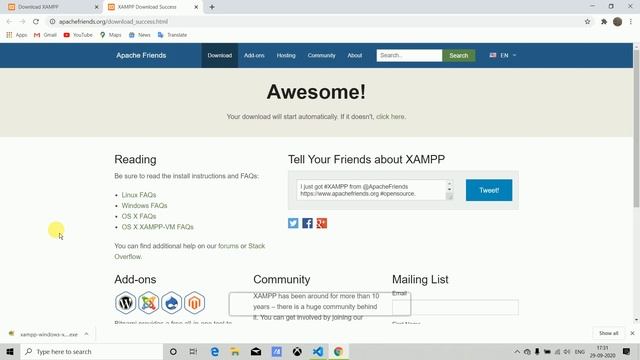Open Gmail bookmark
Screen dimensions: 640x360
(45, 35)
